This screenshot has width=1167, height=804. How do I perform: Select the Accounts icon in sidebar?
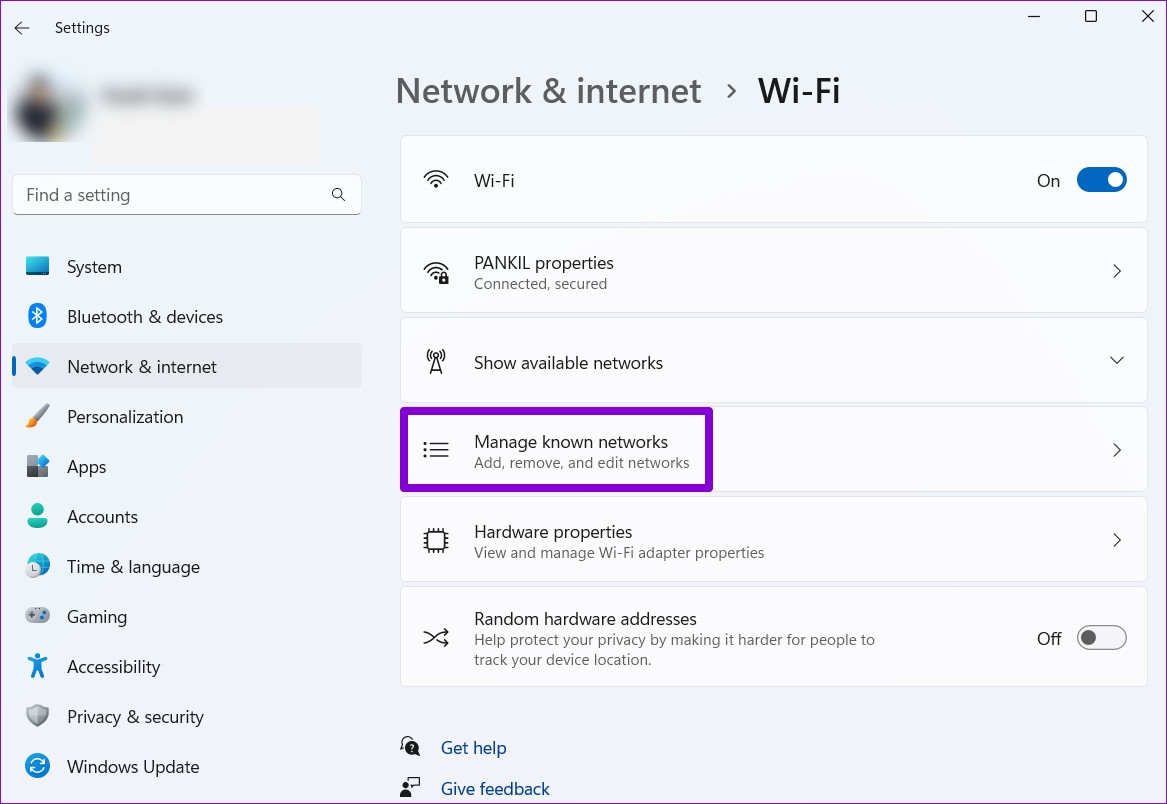(38, 516)
